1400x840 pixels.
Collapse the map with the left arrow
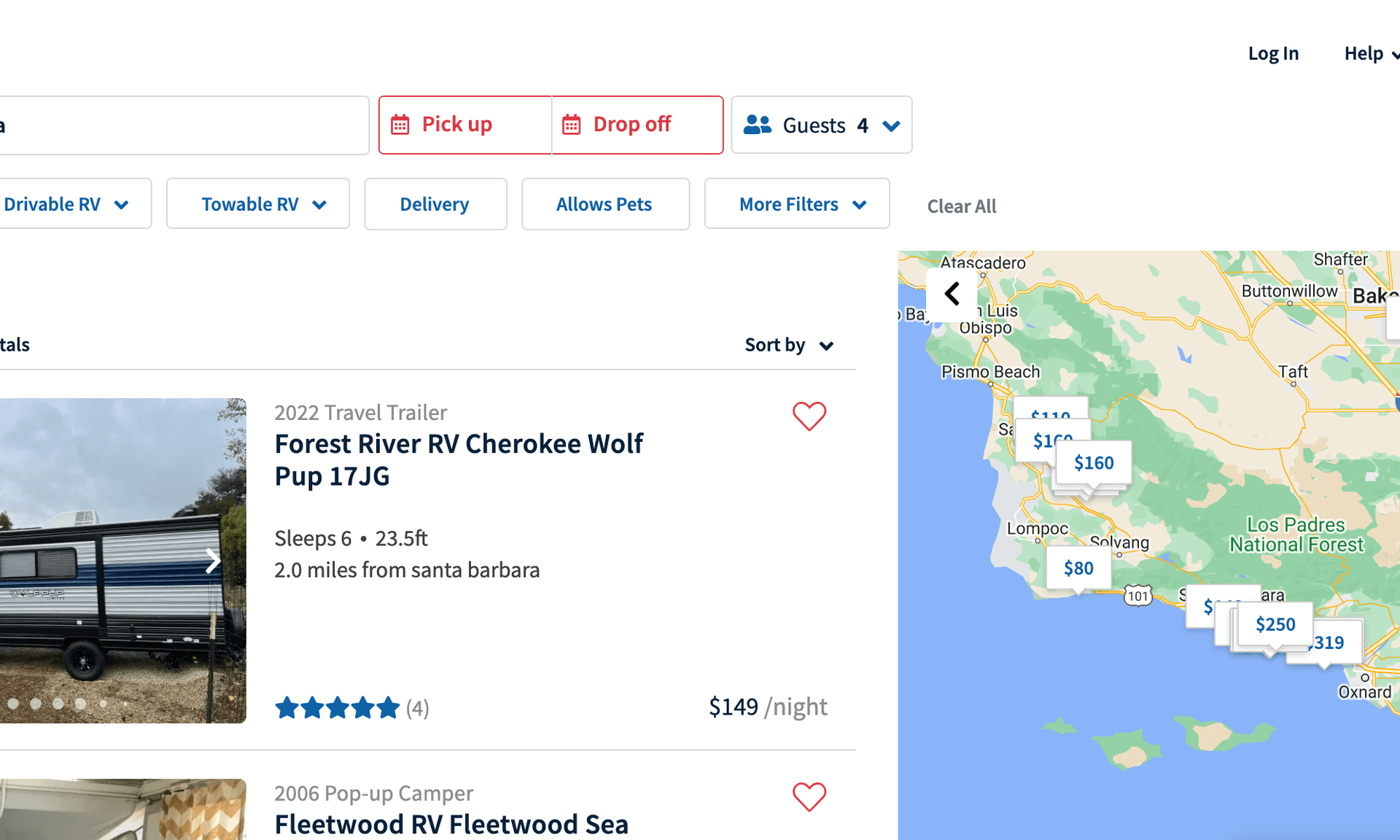click(952, 294)
